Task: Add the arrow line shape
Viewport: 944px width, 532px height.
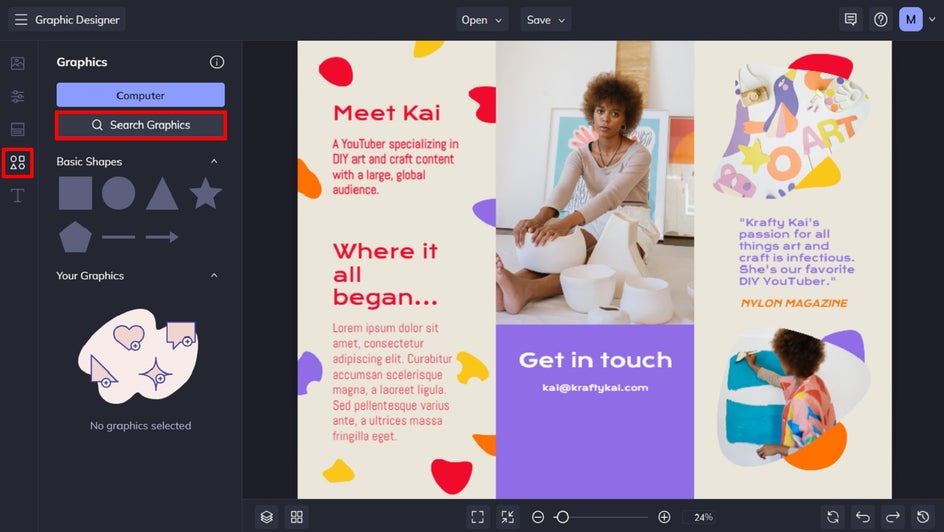Action: click(162, 237)
